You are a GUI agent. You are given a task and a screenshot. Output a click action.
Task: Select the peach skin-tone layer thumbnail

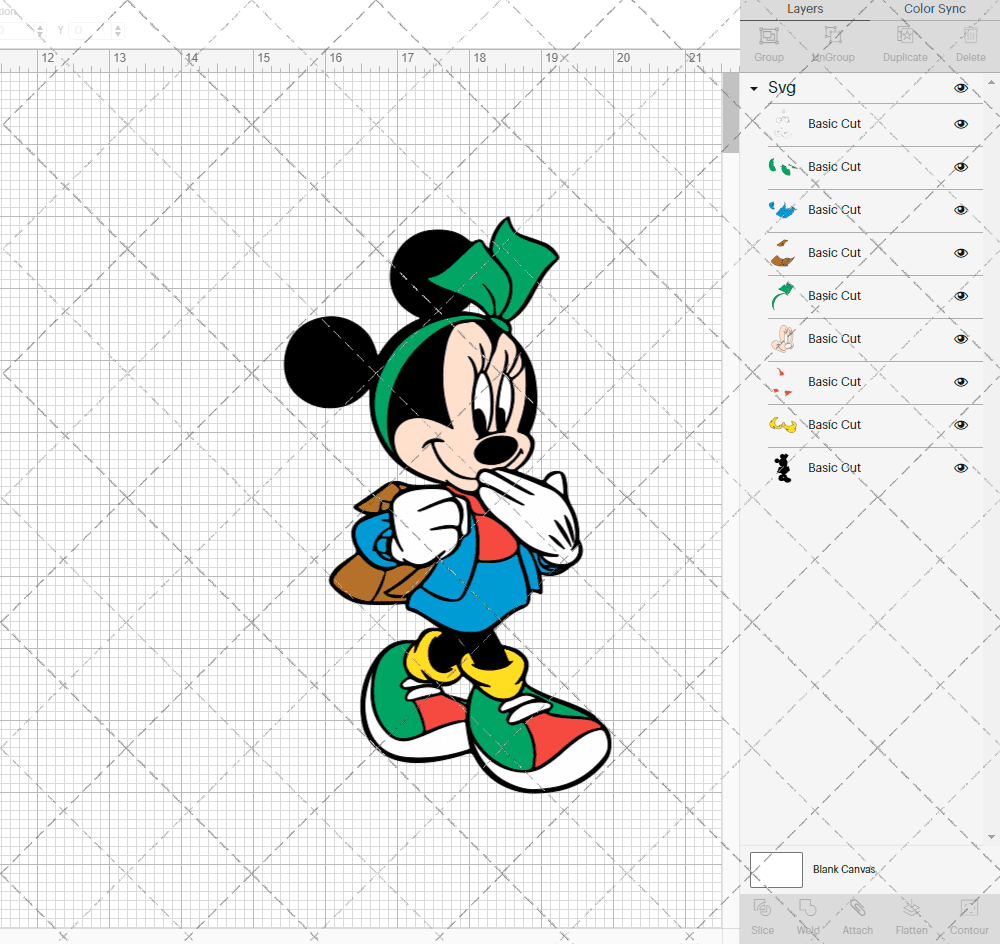(783, 339)
